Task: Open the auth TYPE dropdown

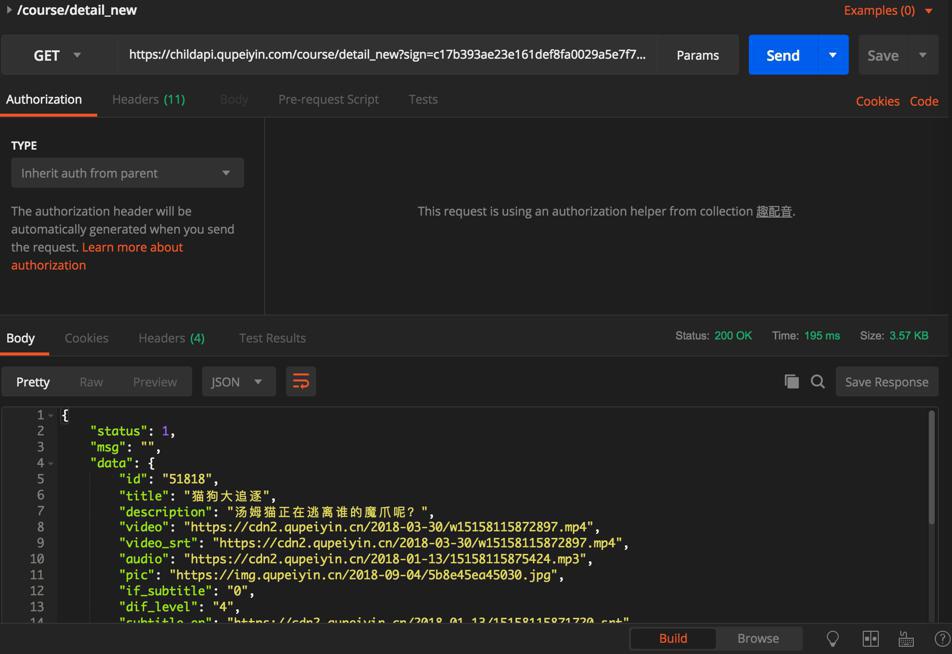Action: 128,173
